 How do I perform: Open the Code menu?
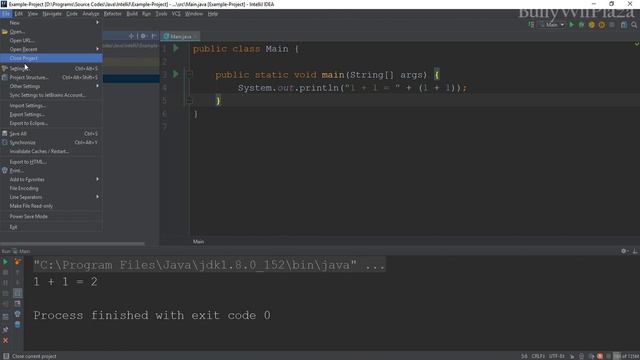point(72,14)
